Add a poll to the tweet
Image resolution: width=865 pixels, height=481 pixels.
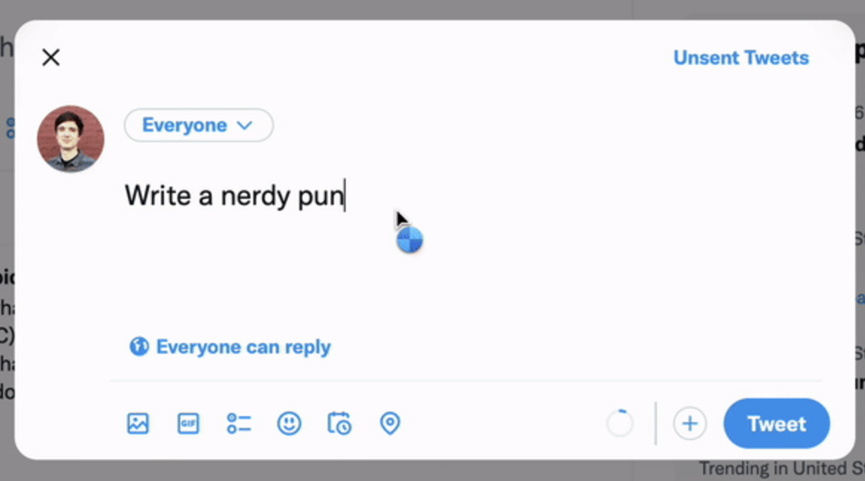click(x=239, y=424)
